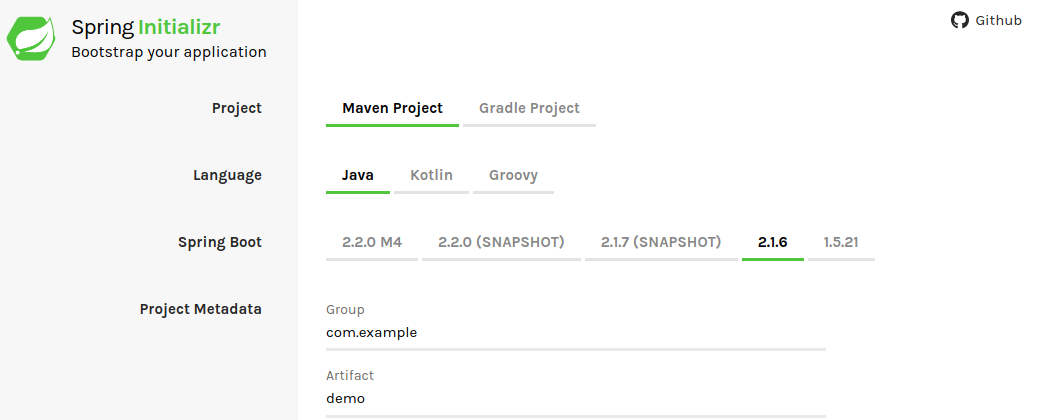This screenshot has width=1044, height=420.
Task: Select Maven Project option
Action: (392, 108)
